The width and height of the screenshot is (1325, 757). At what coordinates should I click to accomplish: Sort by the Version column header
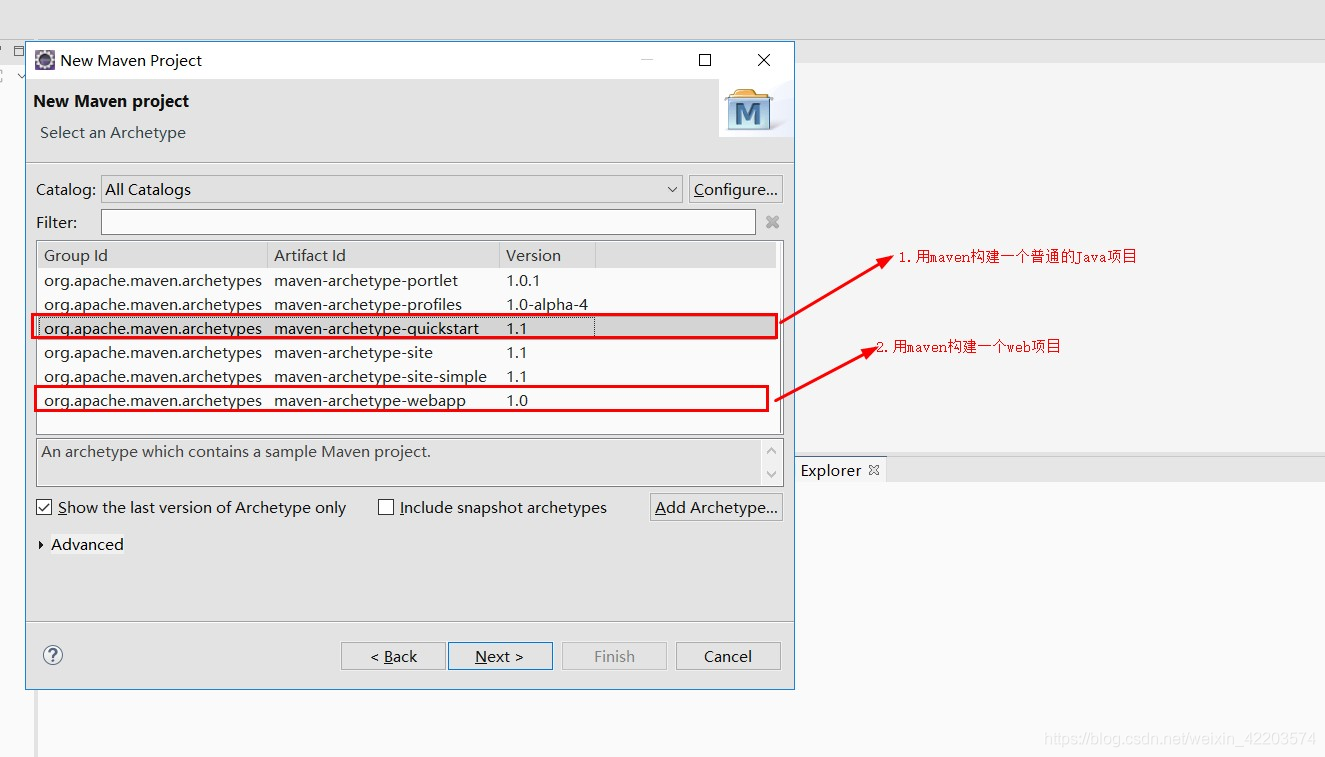click(547, 255)
